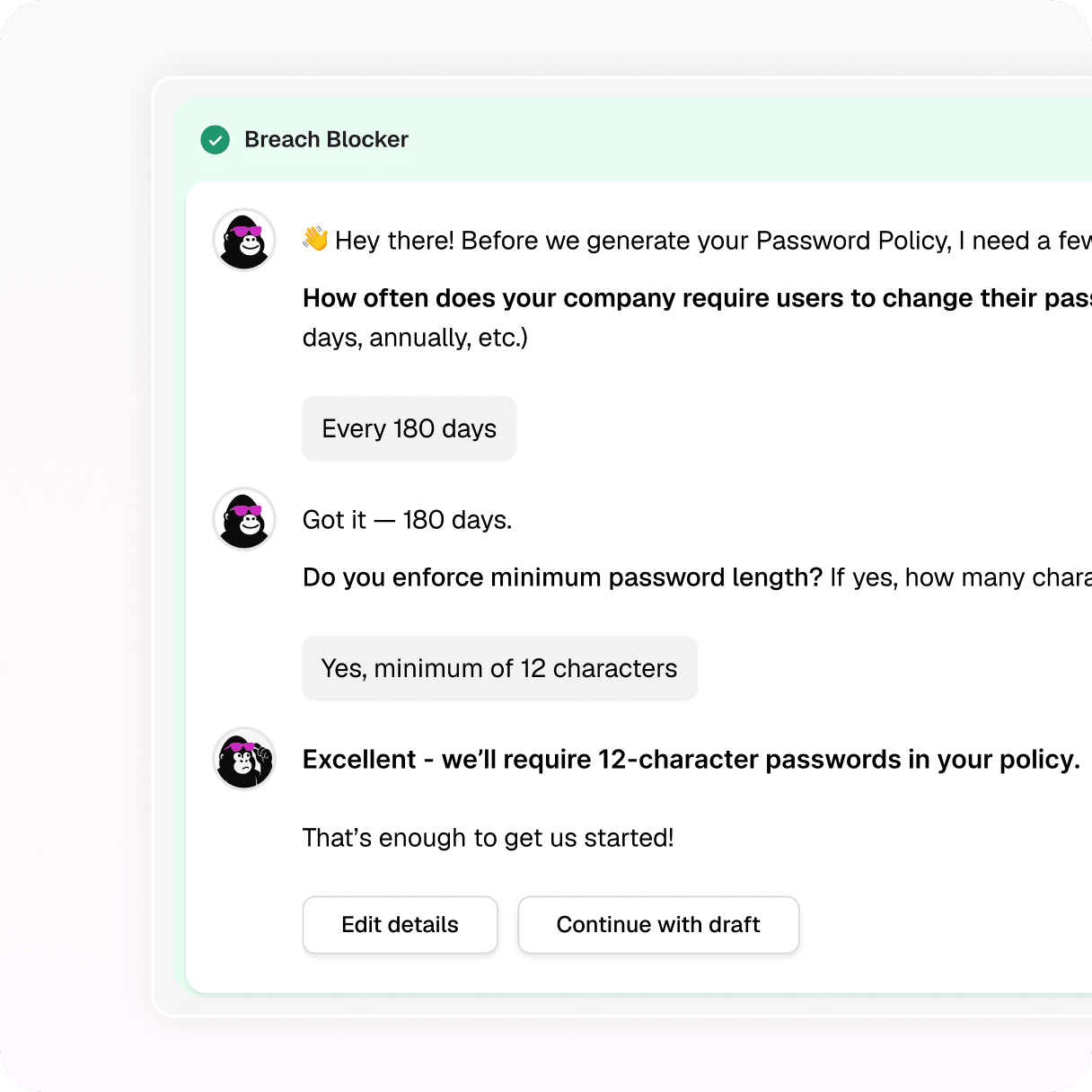Click the 'days, annually, etc.)' line
This screenshot has height=1092, width=1092.
tap(415, 338)
